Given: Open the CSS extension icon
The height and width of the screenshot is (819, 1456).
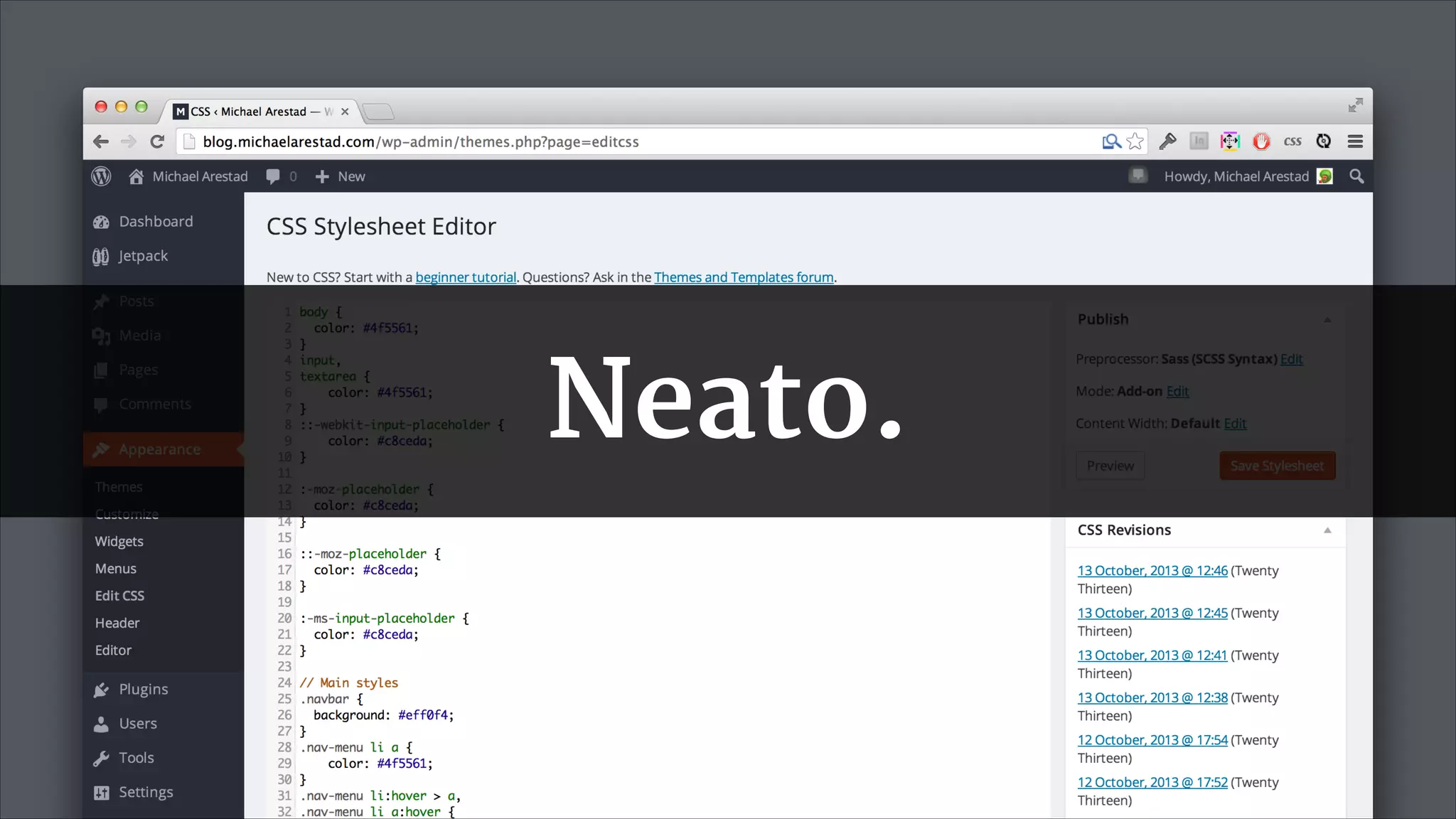Looking at the screenshot, I should coord(1292,141).
